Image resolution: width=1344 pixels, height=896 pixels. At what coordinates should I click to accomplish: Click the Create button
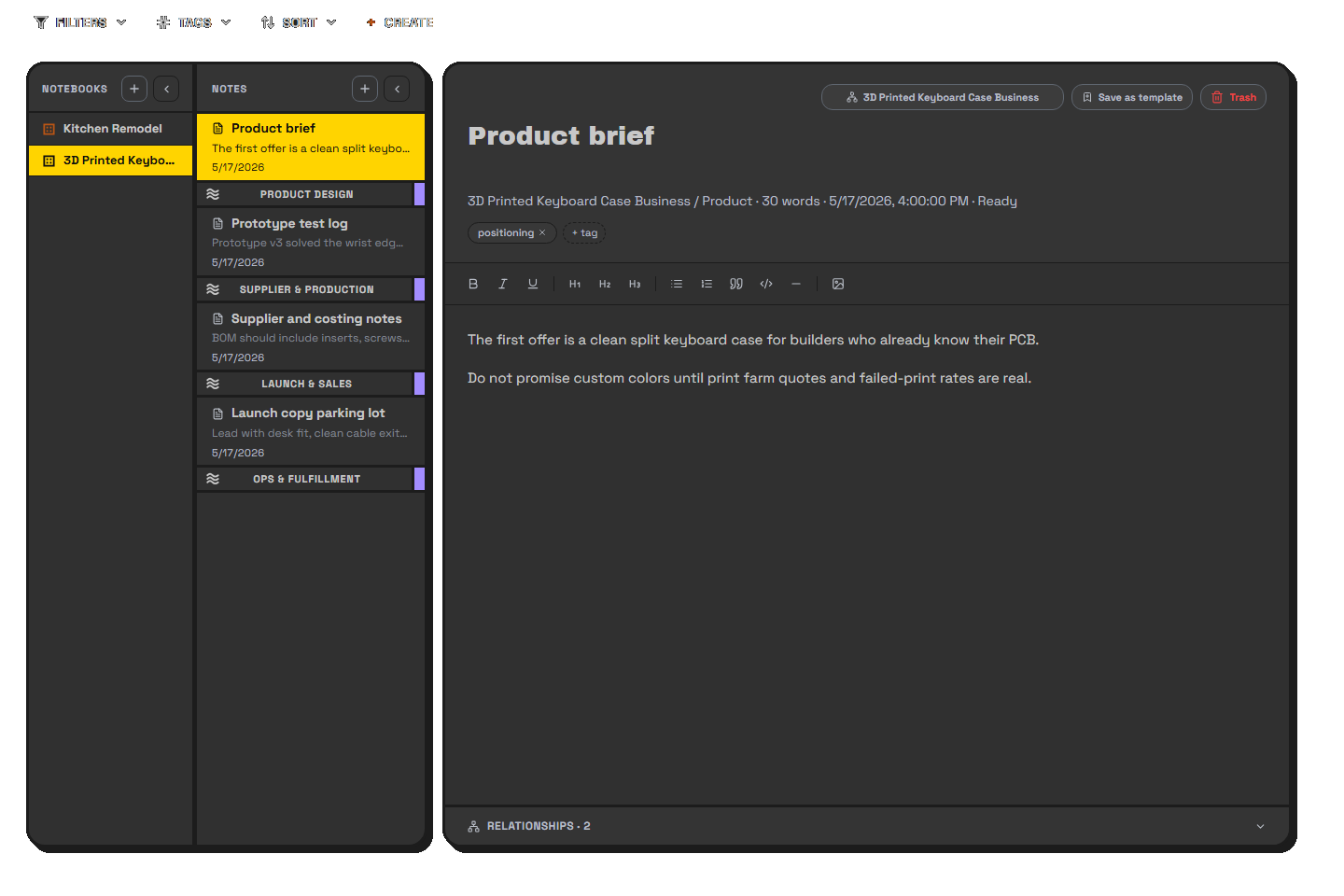tap(399, 22)
